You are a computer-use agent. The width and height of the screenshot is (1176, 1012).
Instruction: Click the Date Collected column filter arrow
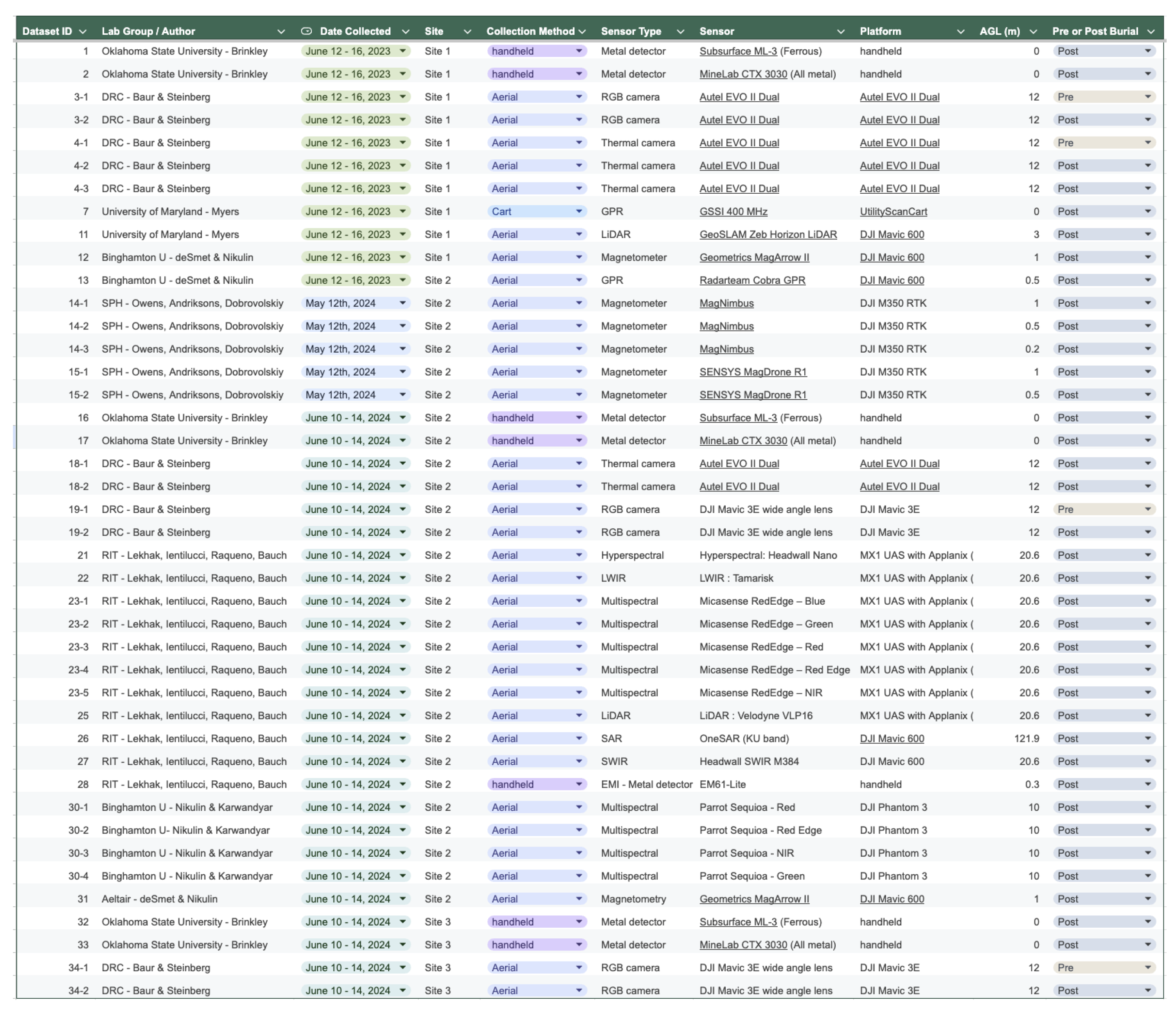point(406,32)
